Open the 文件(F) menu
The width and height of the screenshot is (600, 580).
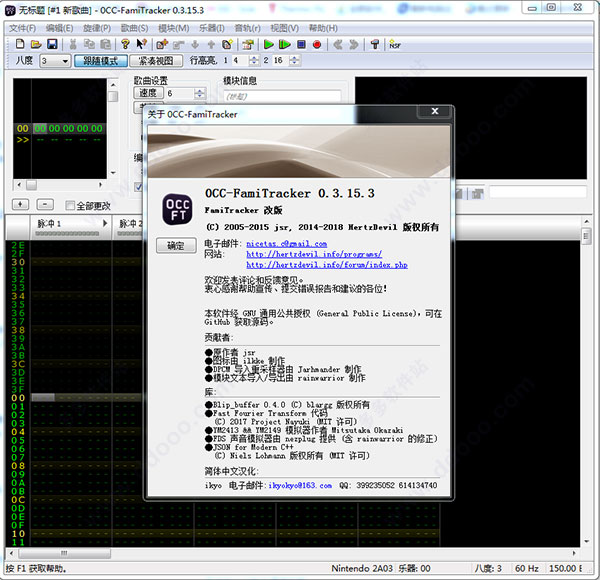(22, 28)
